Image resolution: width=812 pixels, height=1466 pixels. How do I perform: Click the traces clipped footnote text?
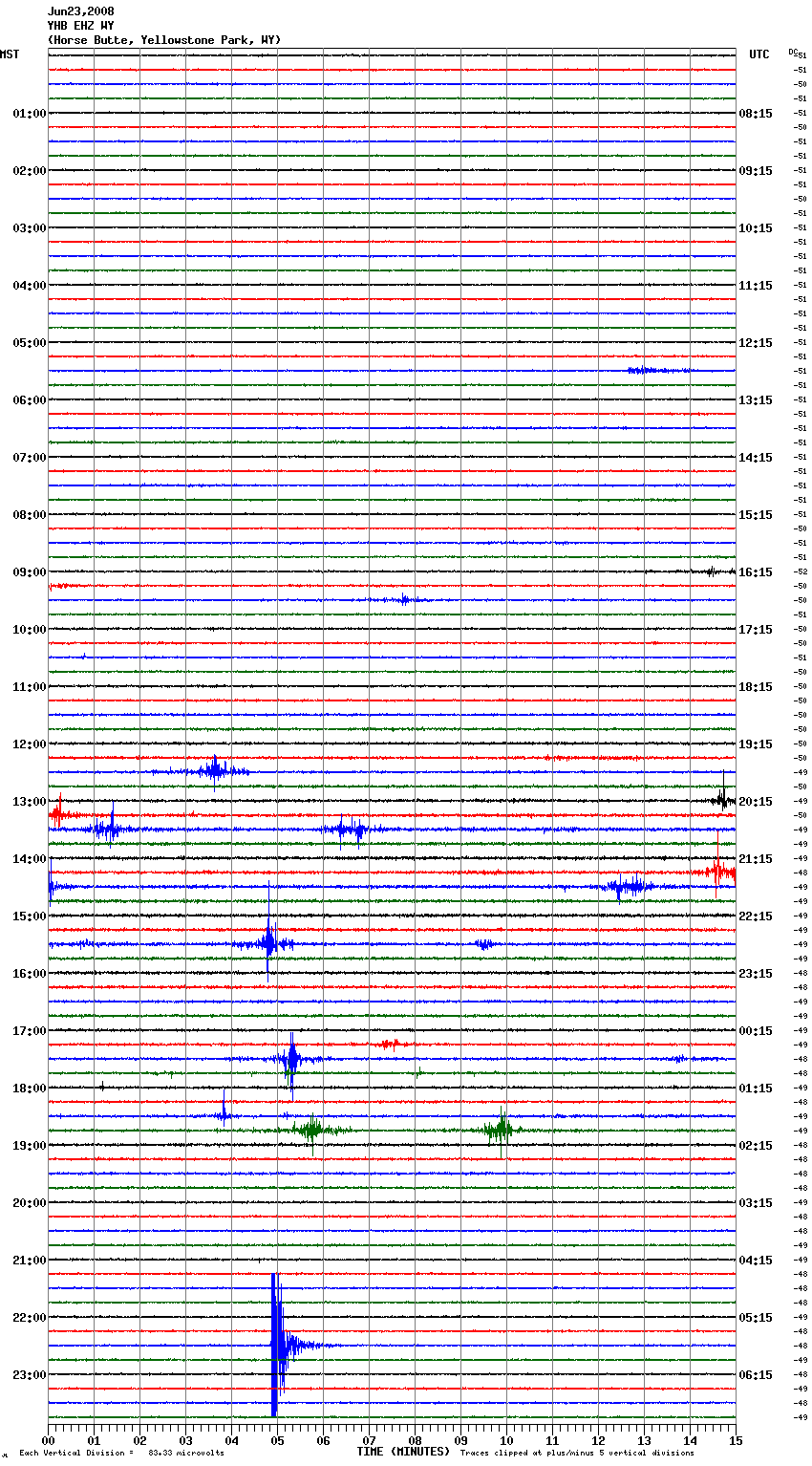(577, 1454)
